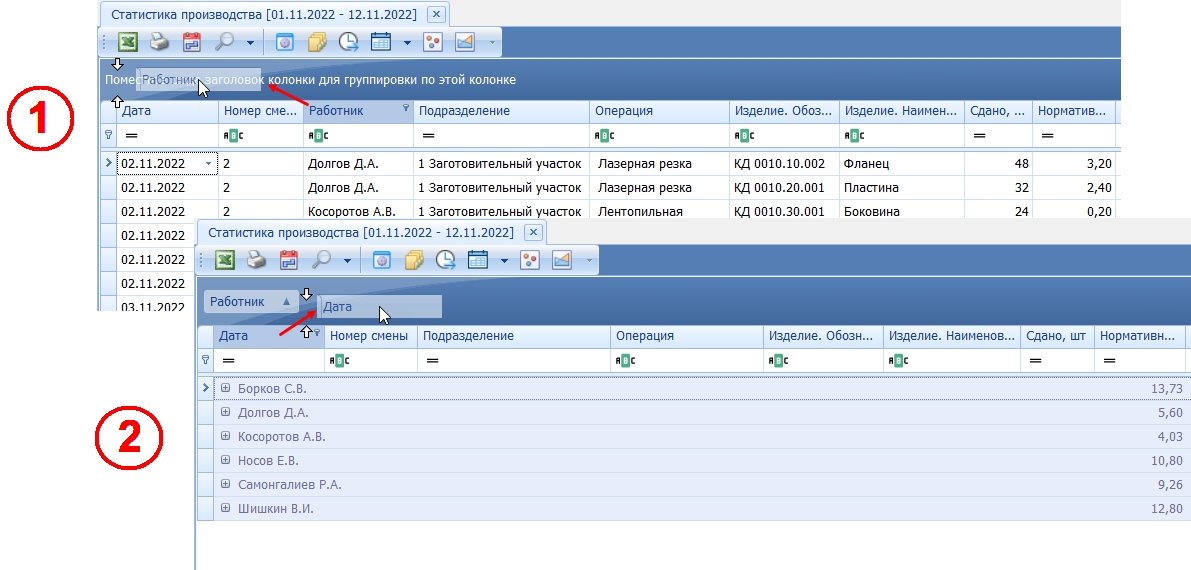The height and width of the screenshot is (570, 1191).
Task: Click ABC filter operator under upper 'Операция' column
Action: click(604, 135)
